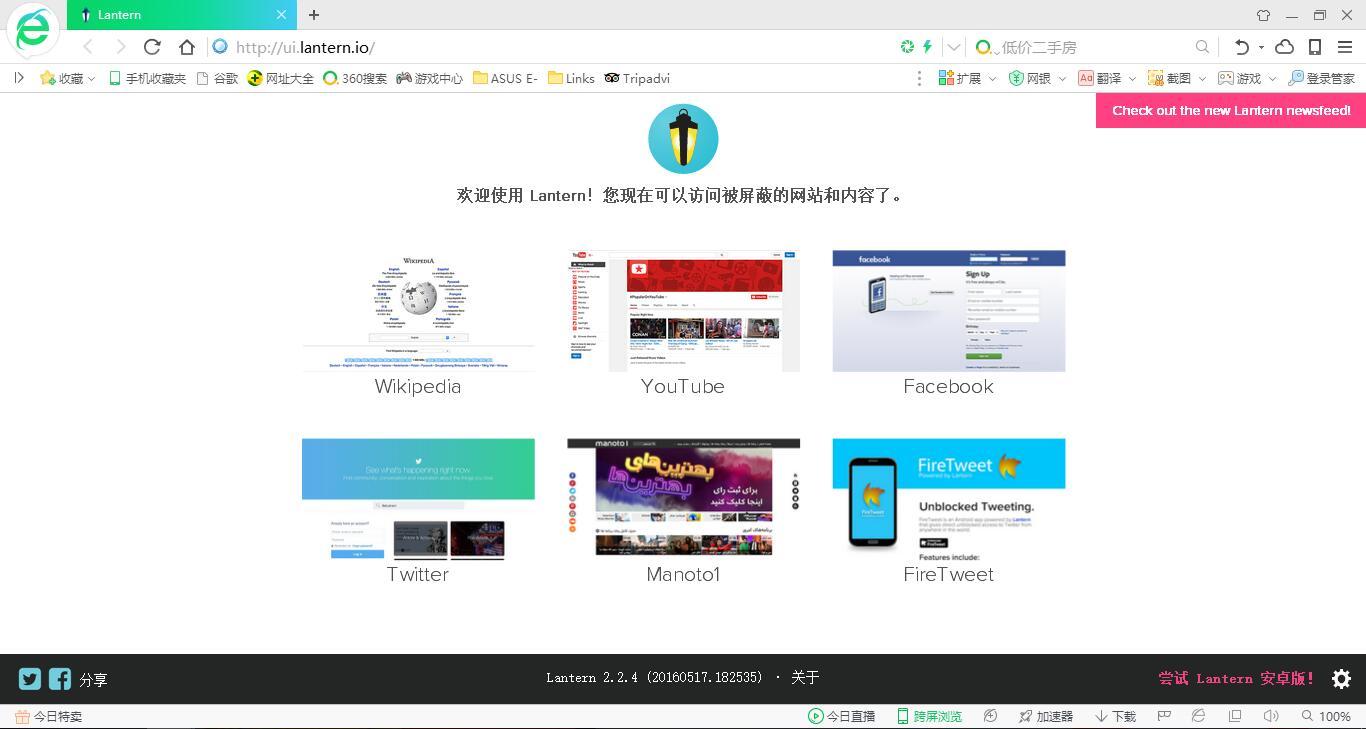Image resolution: width=1366 pixels, height=729 pixels.
Task: Expand the undo closed tab dropdown arrow
Action: tap(1261, 47)
